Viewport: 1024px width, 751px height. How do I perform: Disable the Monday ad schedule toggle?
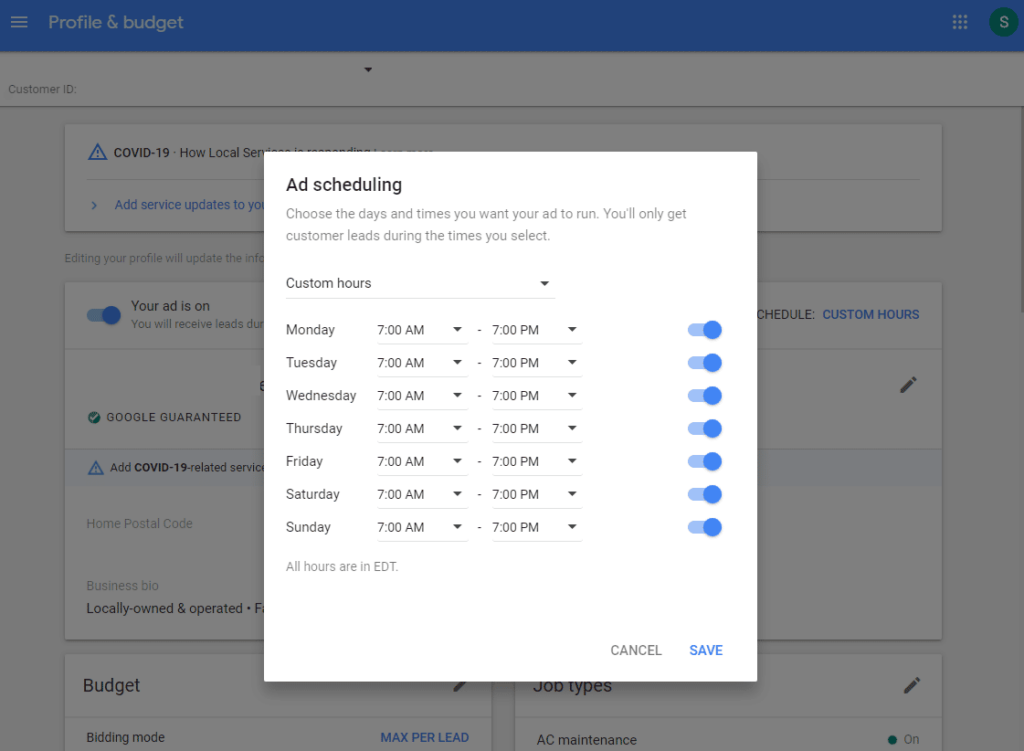click(x=704, y=329)
